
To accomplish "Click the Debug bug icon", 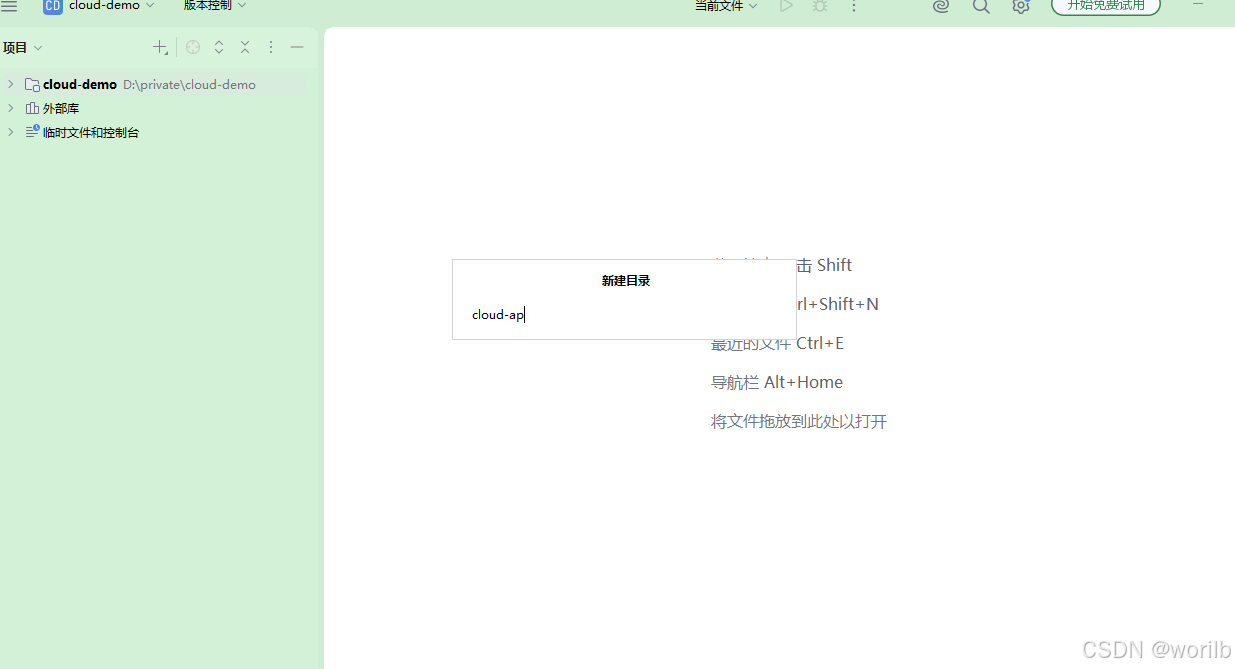I will pyautogui.click(x=820, y=6).
